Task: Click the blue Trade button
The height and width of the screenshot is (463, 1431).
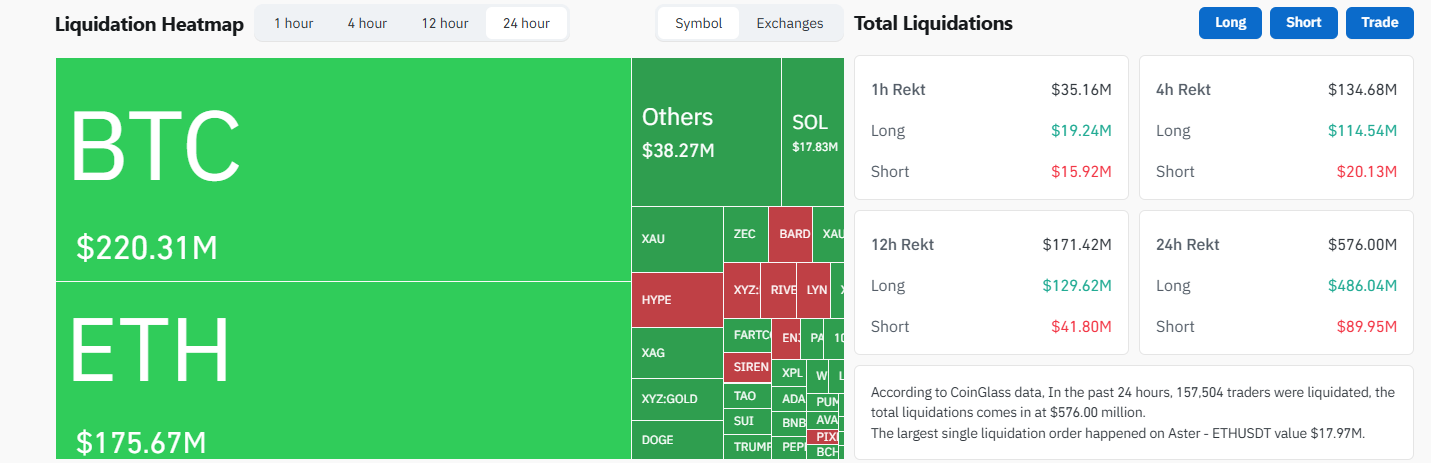Action: (x=1379, y=22)
